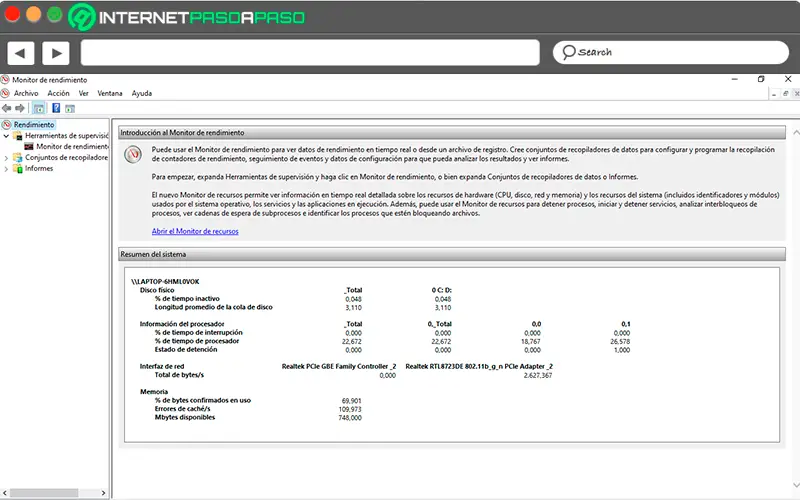Open the Ayuda menu
800x500 pixels.
tap(142, 93)
